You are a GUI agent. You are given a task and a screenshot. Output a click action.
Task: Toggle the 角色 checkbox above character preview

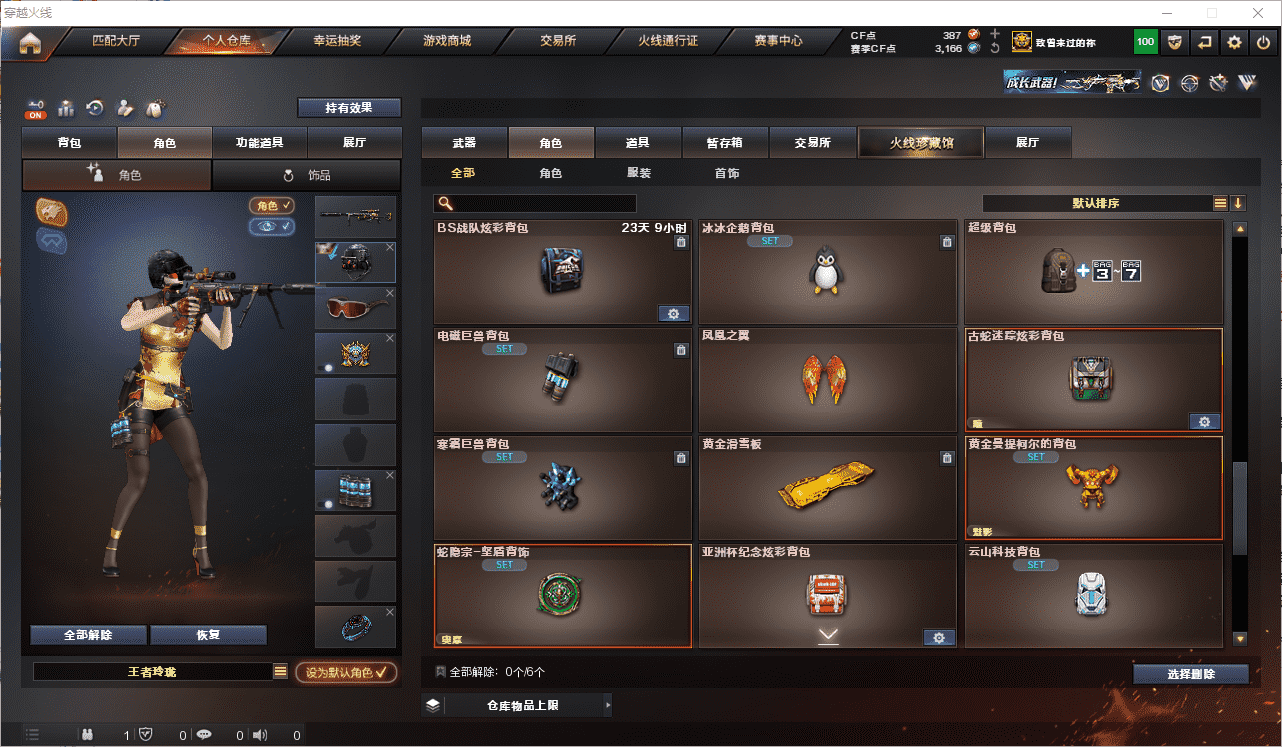[272, 205]
